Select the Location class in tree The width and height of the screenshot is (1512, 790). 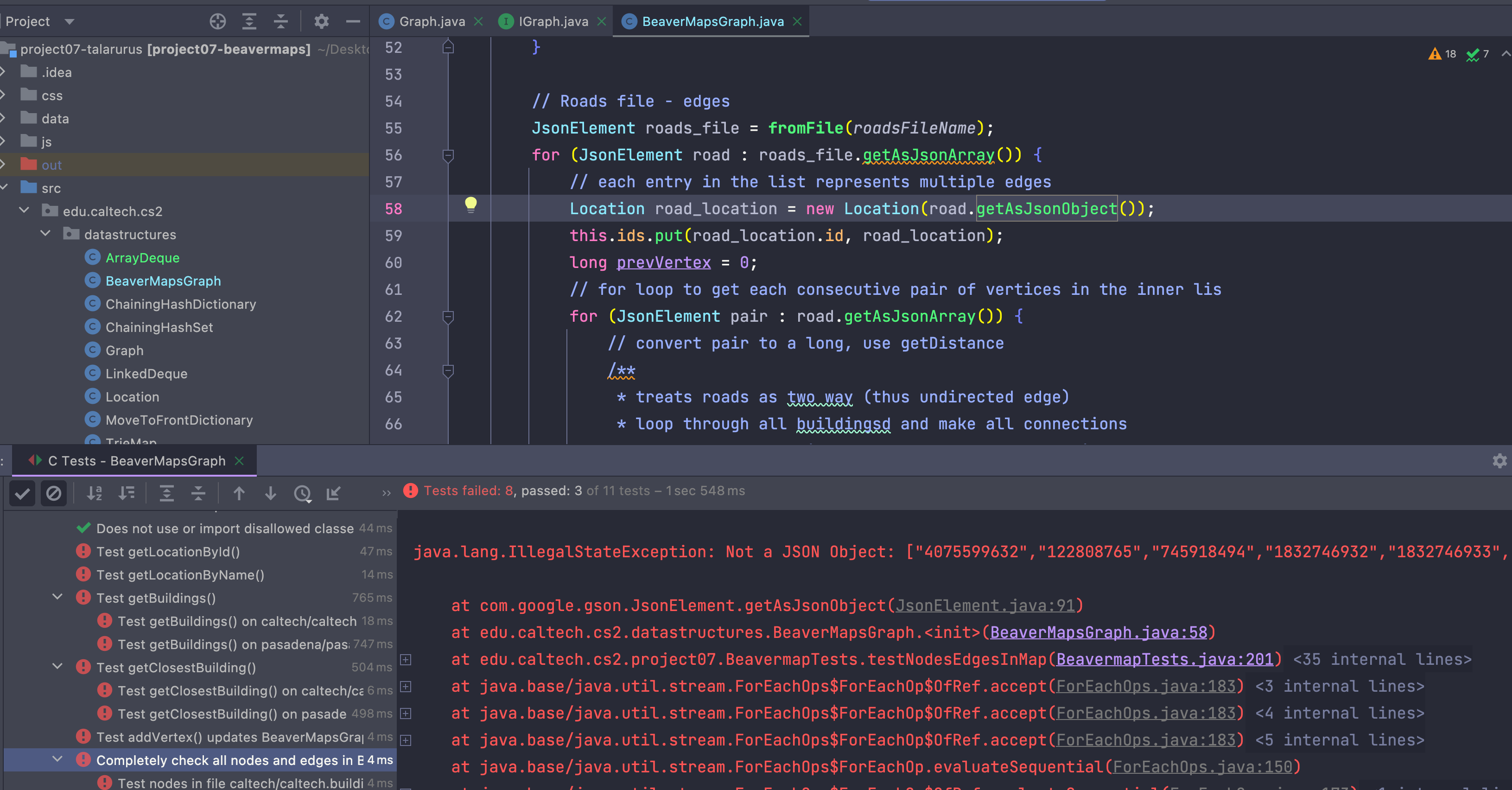[x=132, y=397]
